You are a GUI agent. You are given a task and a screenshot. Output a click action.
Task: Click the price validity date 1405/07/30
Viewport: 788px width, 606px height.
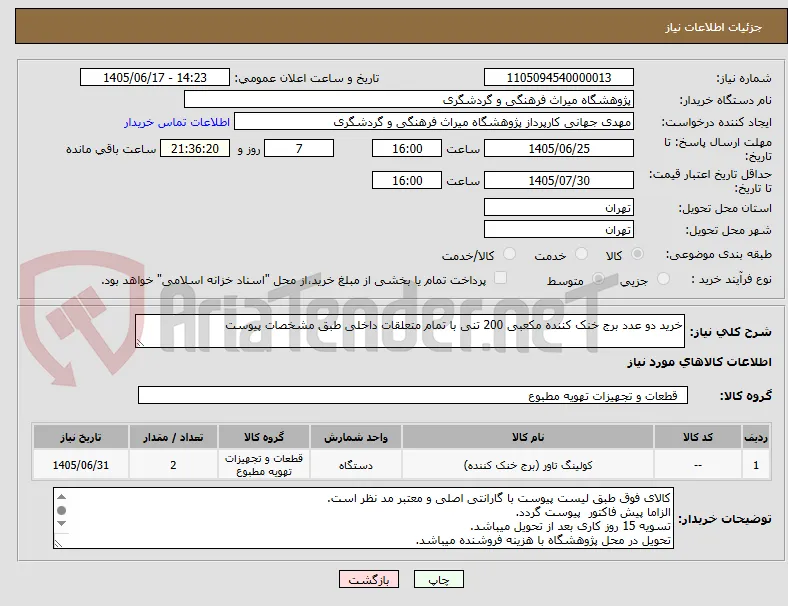559,180
